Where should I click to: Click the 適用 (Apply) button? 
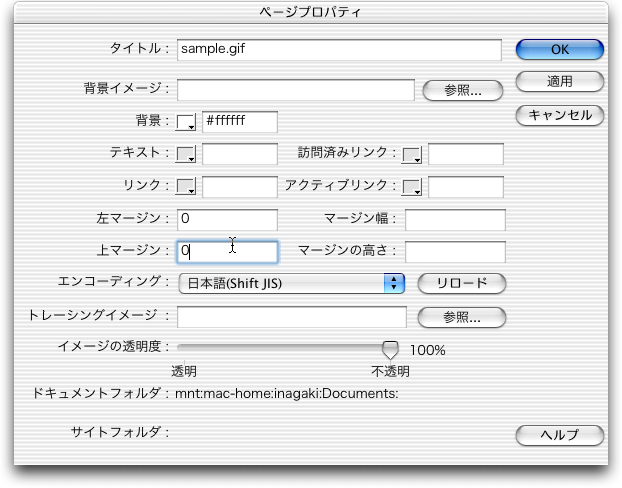point(560,82)
